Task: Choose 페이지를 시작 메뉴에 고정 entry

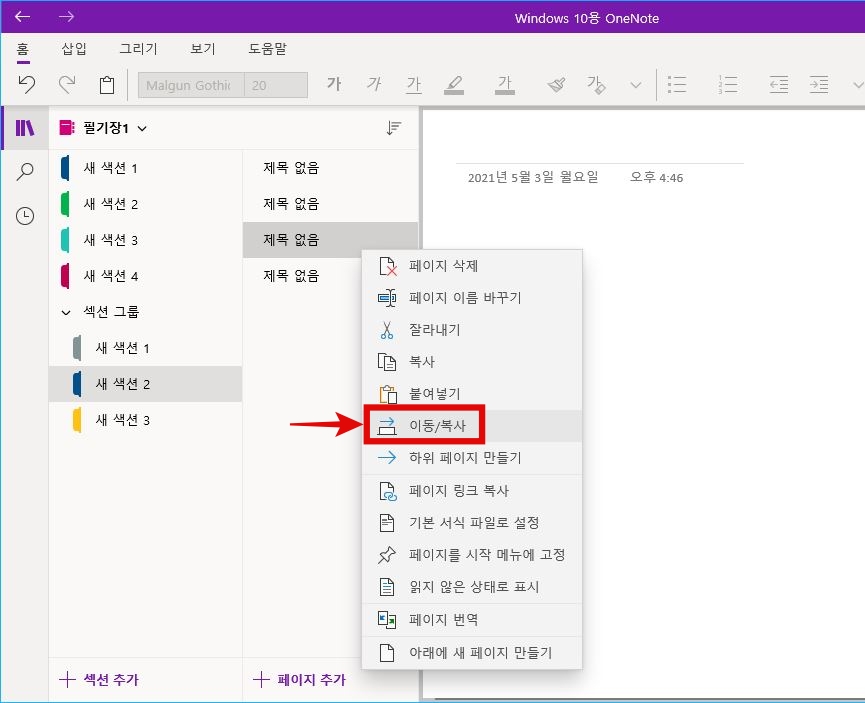Action: point(472,555)
